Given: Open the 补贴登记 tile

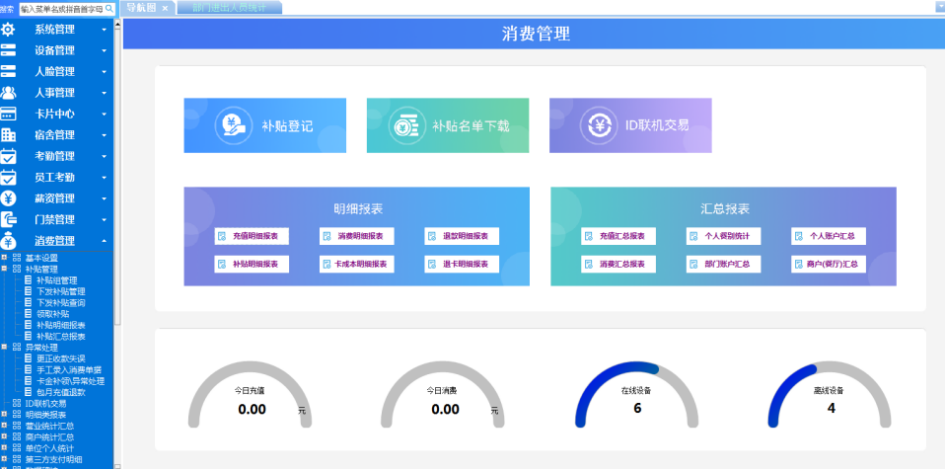Looking at the screenshot, I should click(265, 126).
